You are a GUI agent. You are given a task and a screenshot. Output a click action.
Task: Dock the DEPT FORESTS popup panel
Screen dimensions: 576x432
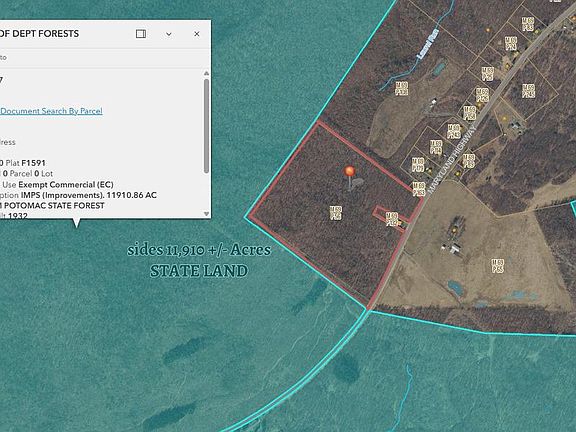141,34
